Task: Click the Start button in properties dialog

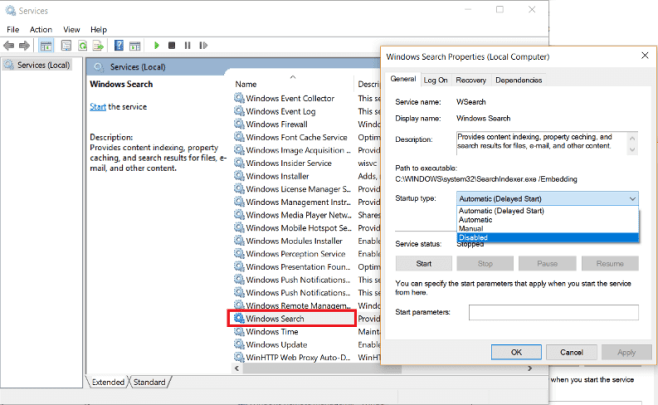Action: click(424, 264)
